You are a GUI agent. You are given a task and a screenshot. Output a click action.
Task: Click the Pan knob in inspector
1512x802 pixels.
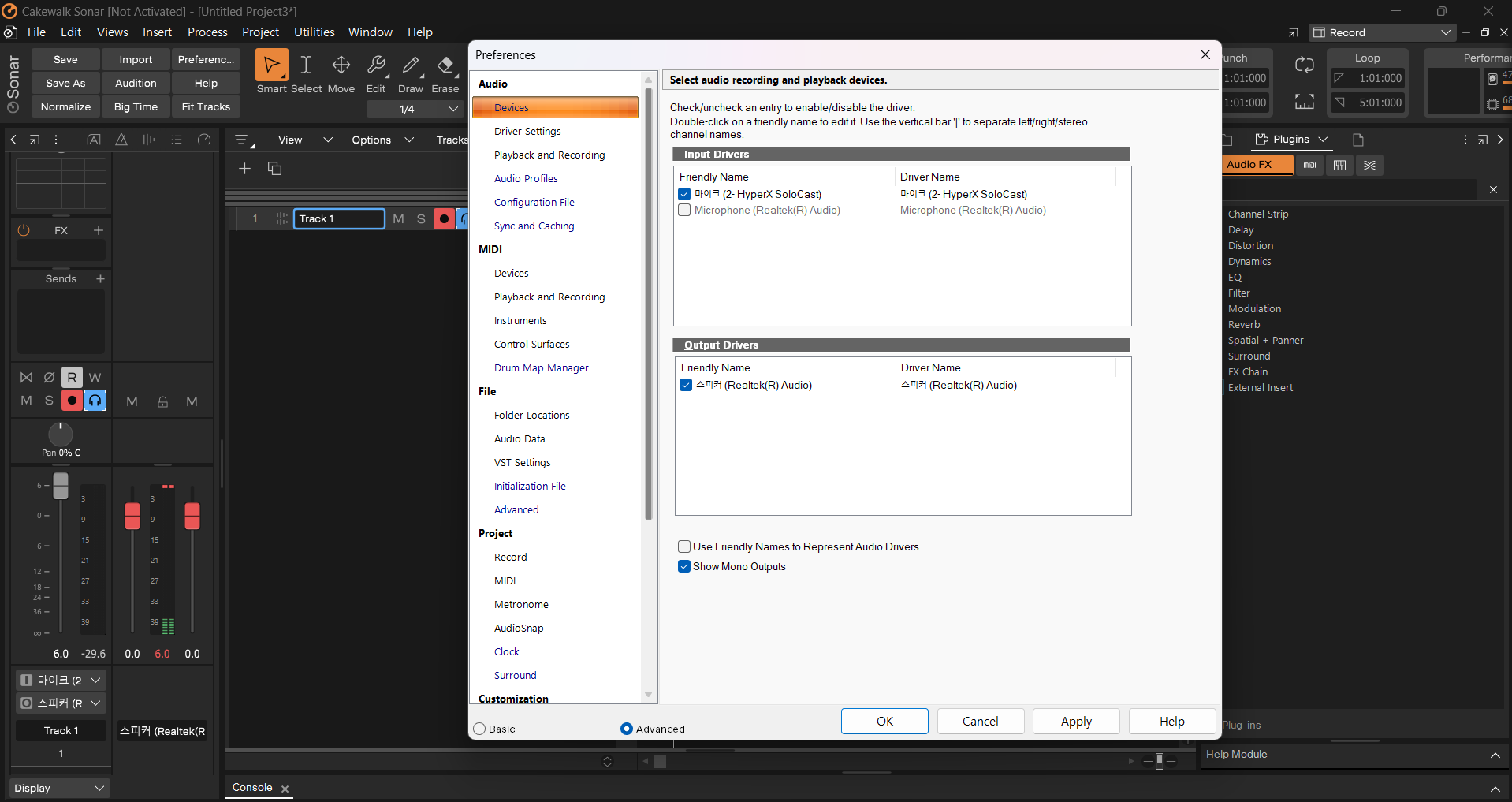click(61, 435)
